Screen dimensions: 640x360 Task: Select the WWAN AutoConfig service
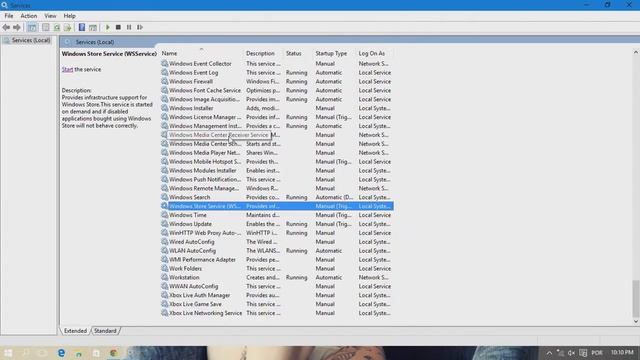[x=277, y=286]
